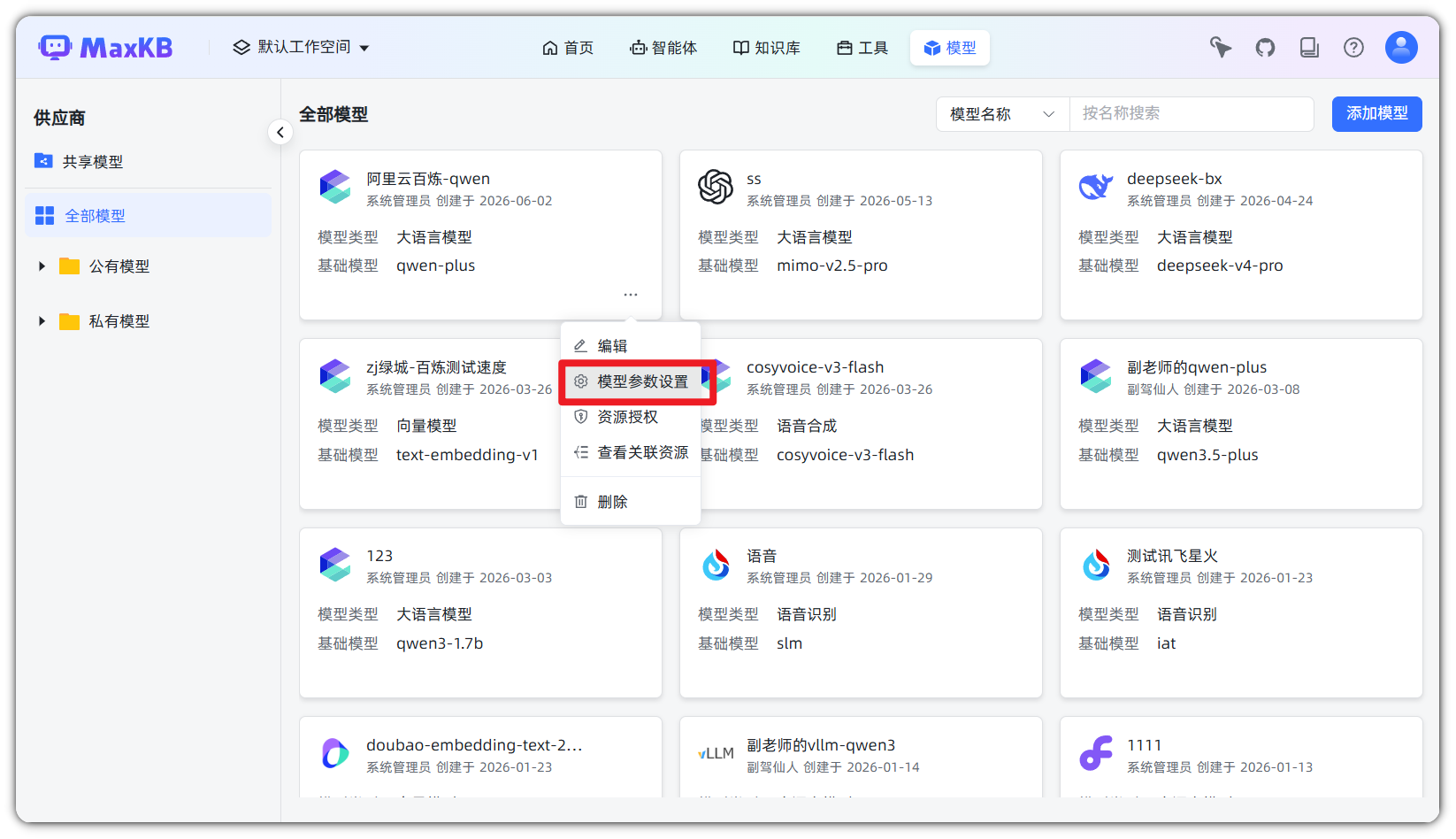Go to the 首页 tab
This screenshot has width=1456, height=839.
568,48
